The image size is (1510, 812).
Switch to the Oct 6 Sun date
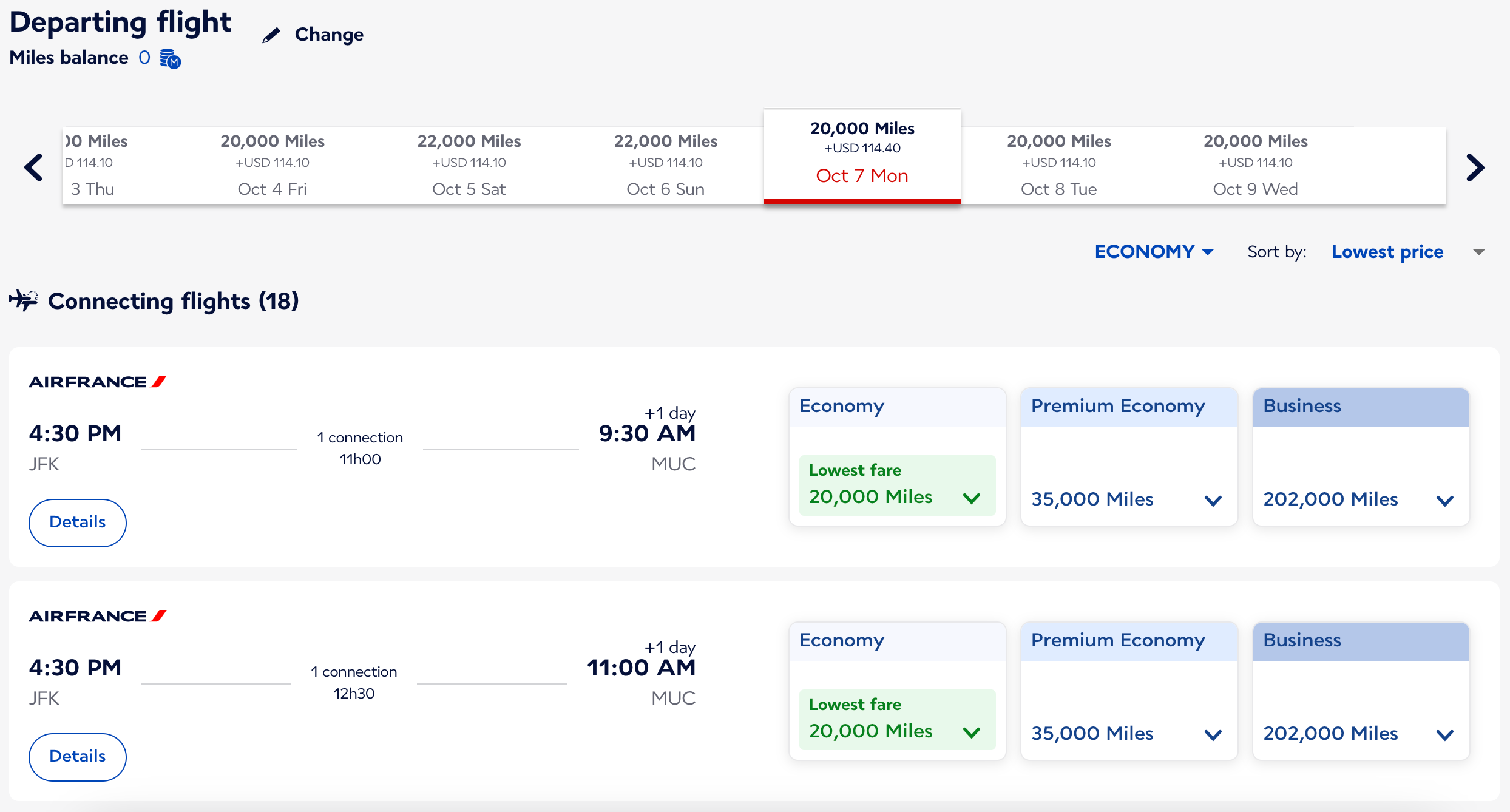665,165
